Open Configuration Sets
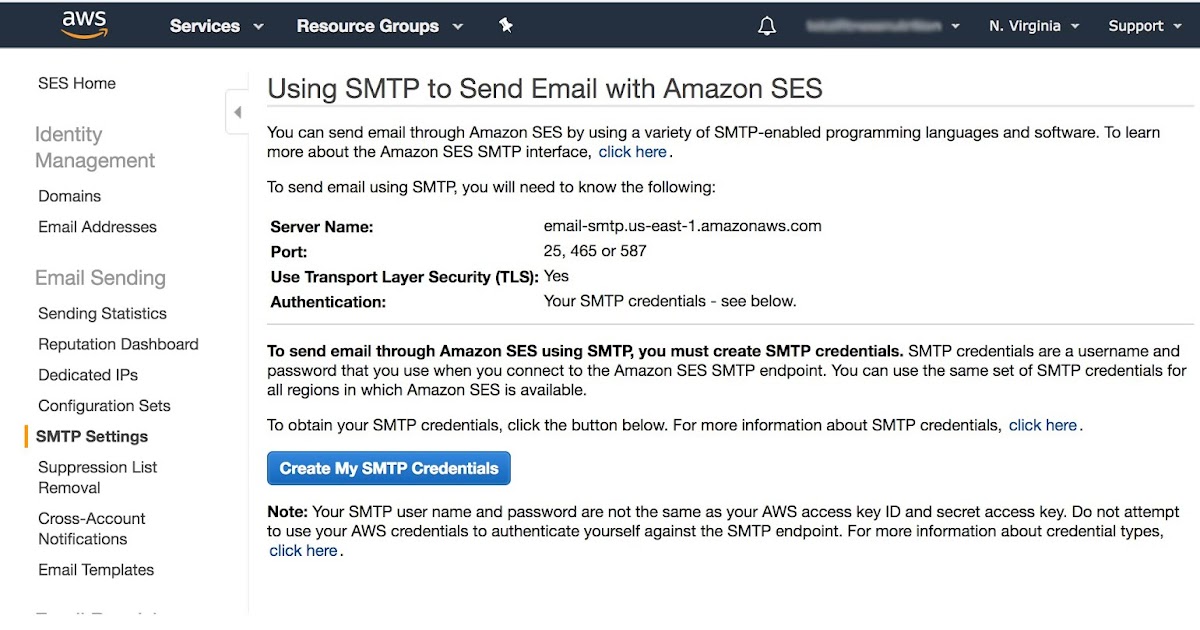 (104, 406)
